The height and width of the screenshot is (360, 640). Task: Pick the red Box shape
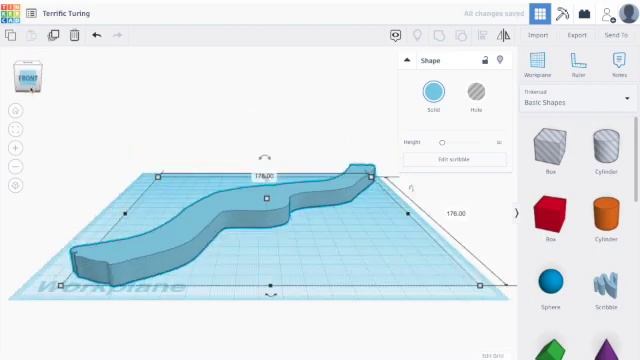pos(550,214)
